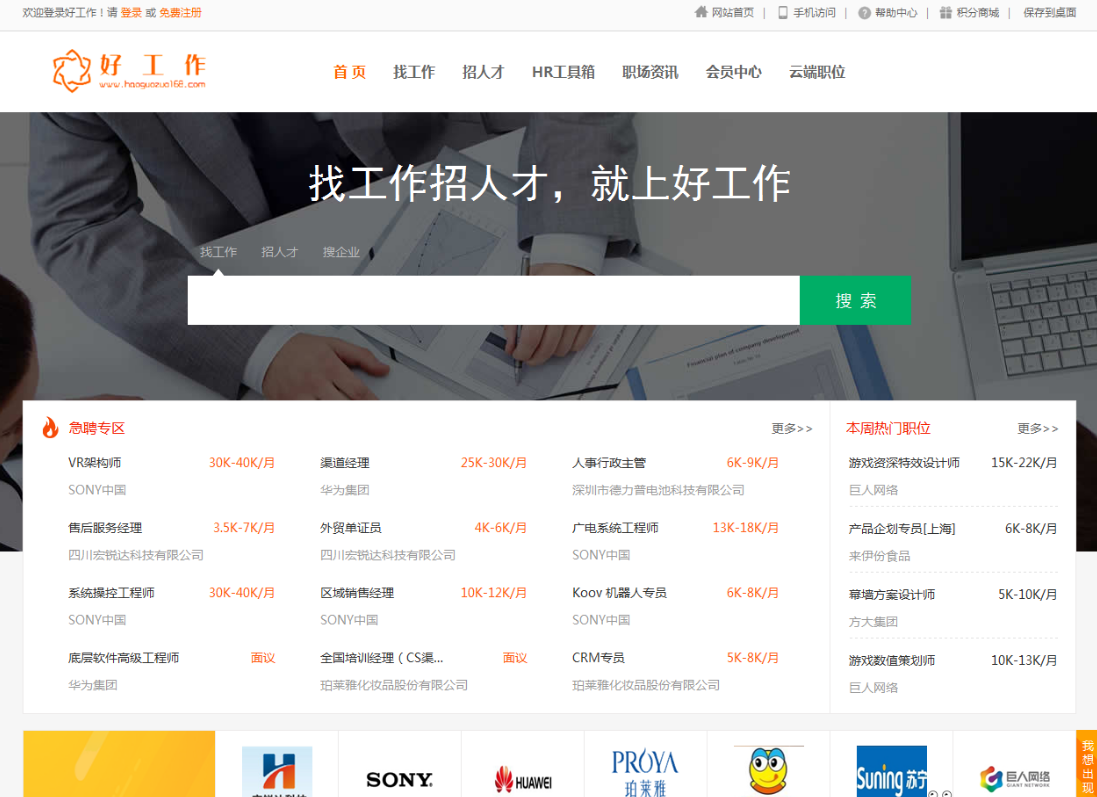Screen dimensions: 1097x797
Task: Open HR工具箱 navigation menu item
Action: click(563, 72)
